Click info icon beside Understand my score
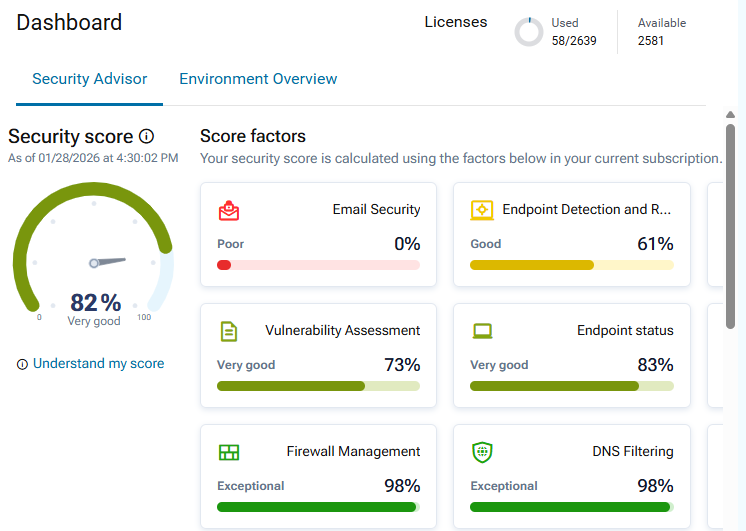746x531 pixels. pyautogui.click(x=22, y=364)
